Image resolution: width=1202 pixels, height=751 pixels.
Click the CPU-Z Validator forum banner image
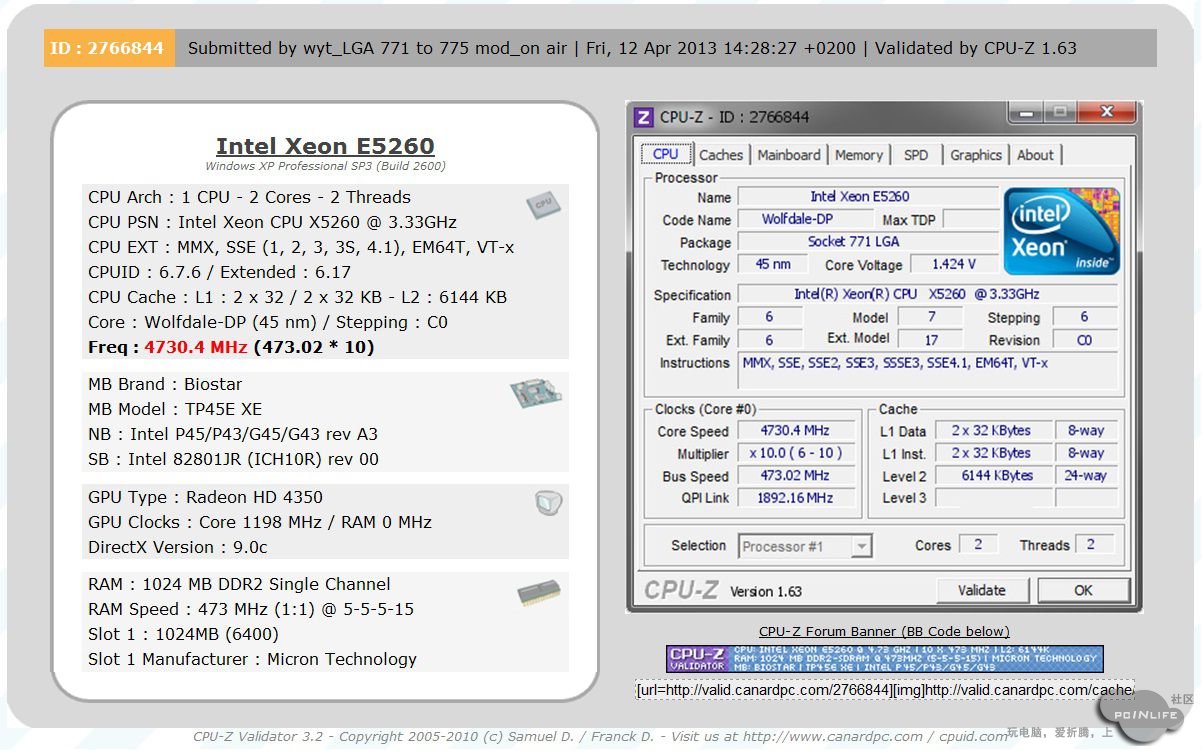pos(885,659)
